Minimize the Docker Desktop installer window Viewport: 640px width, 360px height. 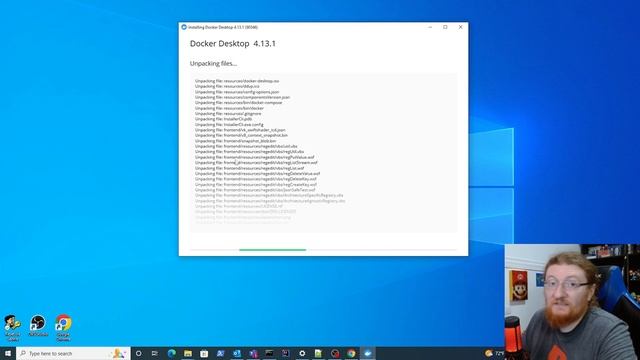pyautogui.click(x=430, y=27)
